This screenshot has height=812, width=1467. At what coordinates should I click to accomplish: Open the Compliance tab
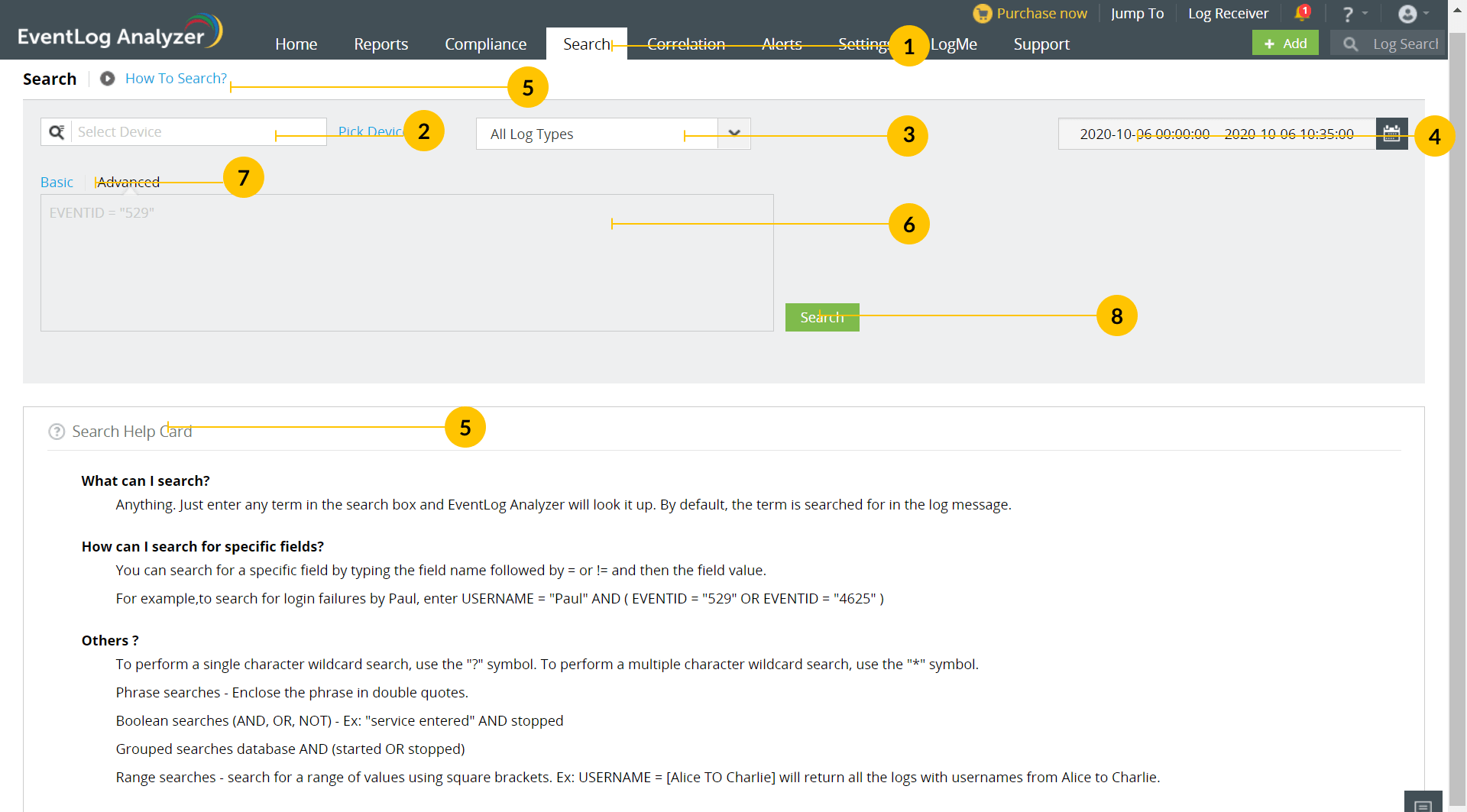pyautogui.click(x=485, y=44)
